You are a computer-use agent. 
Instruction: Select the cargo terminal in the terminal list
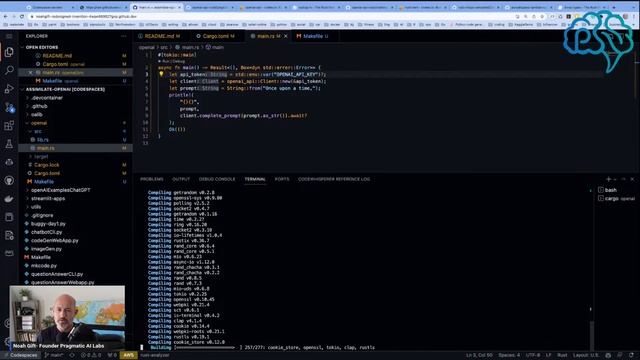tap(616, 198)
